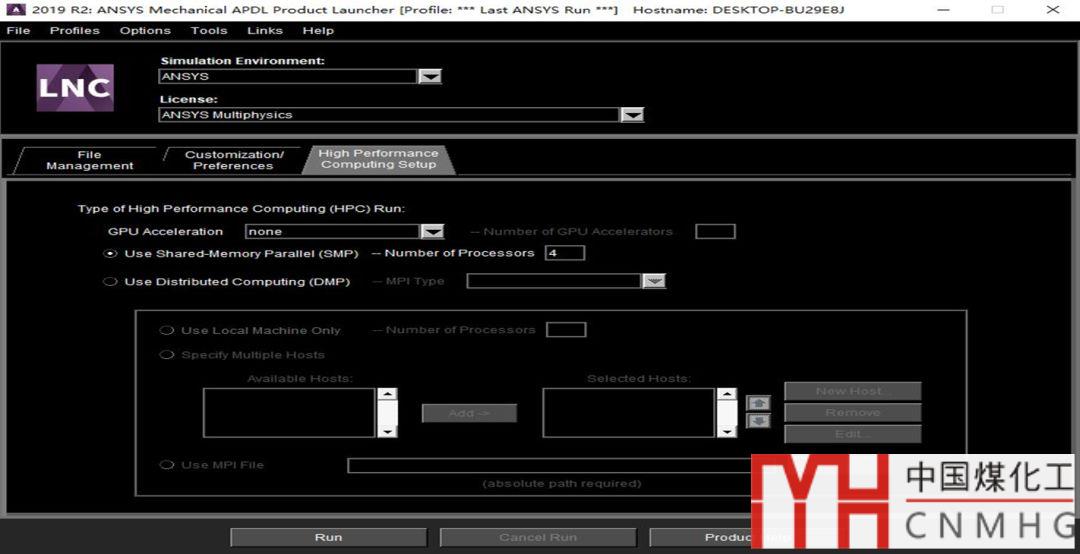
Task: Click Selected Hosts scroll up arrow
Action: tap(727, 394)
